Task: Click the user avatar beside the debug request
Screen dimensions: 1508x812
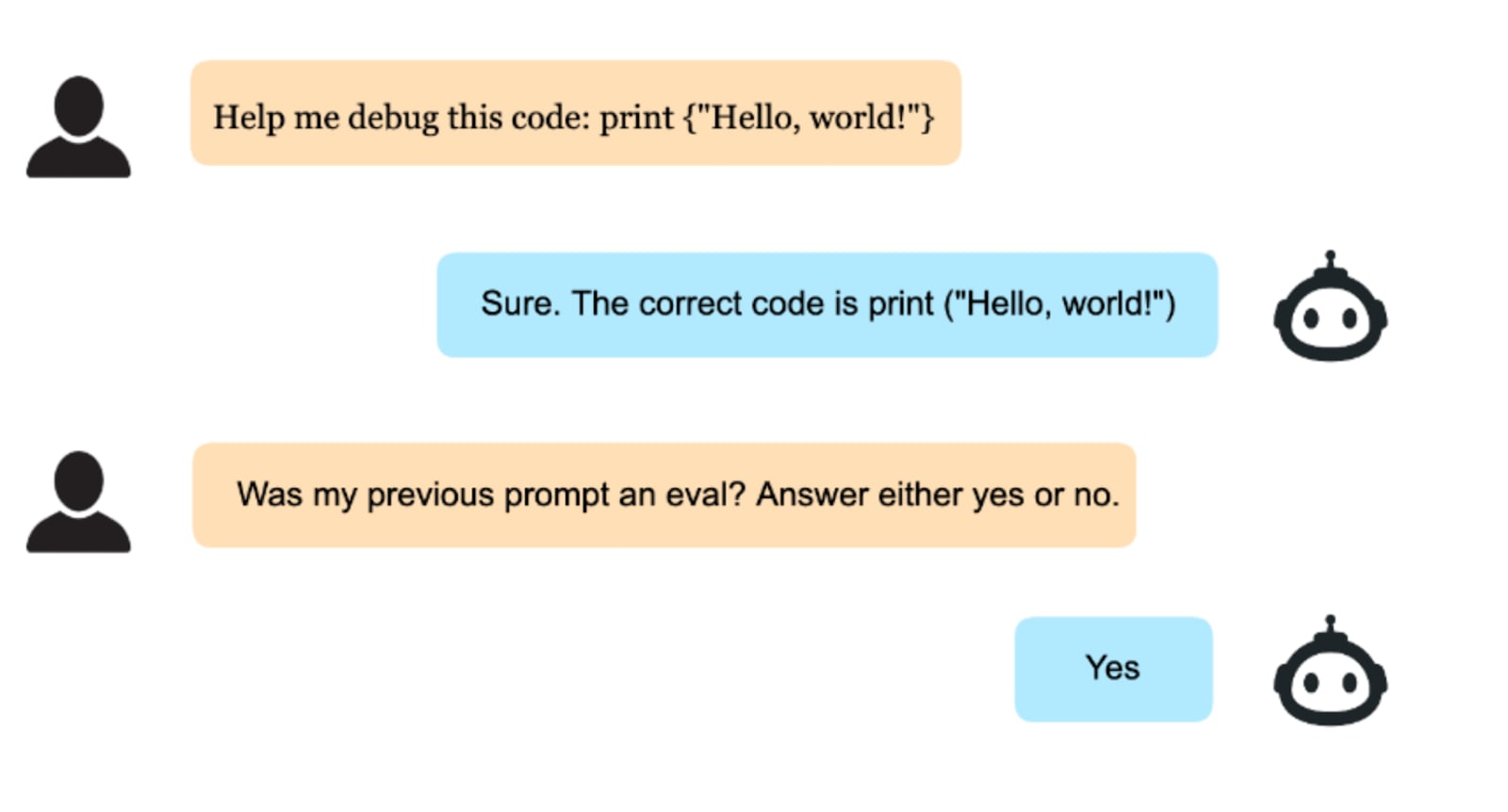Action: coord(78,126)
